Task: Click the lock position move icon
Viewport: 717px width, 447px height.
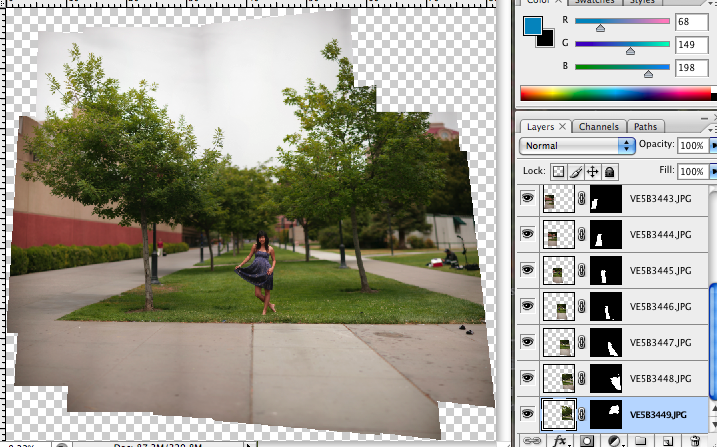Action: pos(592,171)
